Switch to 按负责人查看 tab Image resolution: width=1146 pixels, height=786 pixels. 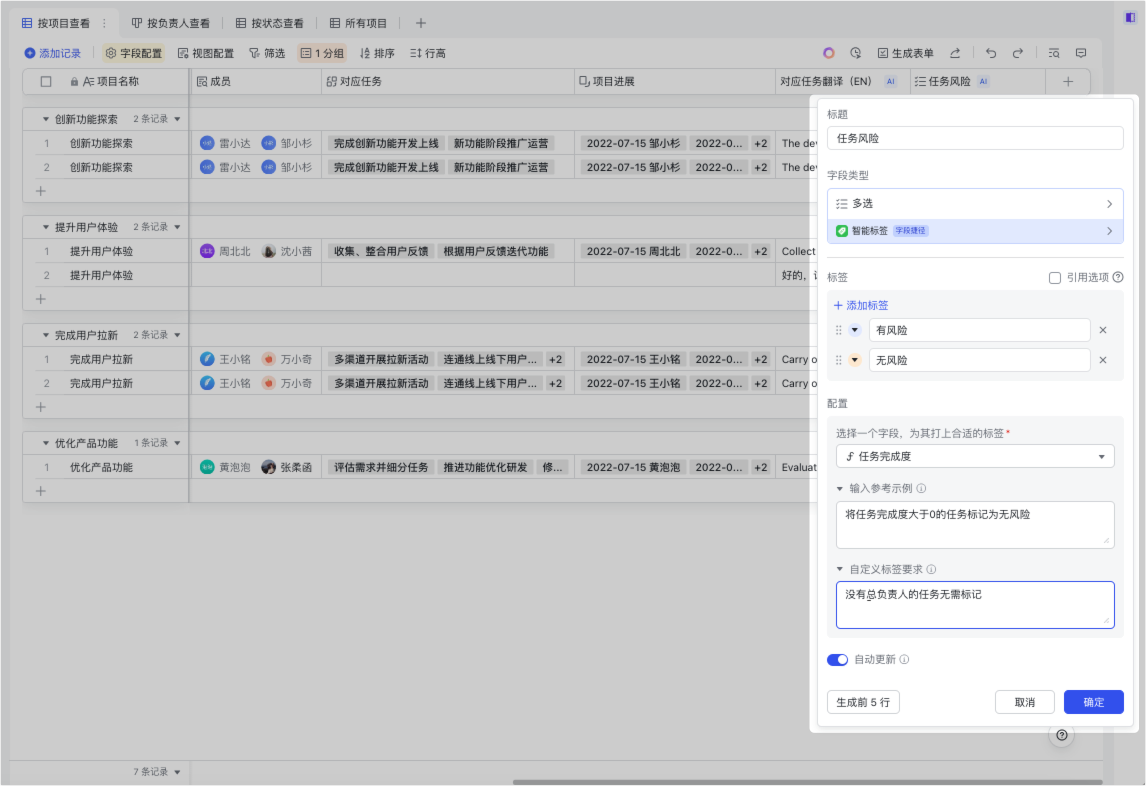point(170,23)
